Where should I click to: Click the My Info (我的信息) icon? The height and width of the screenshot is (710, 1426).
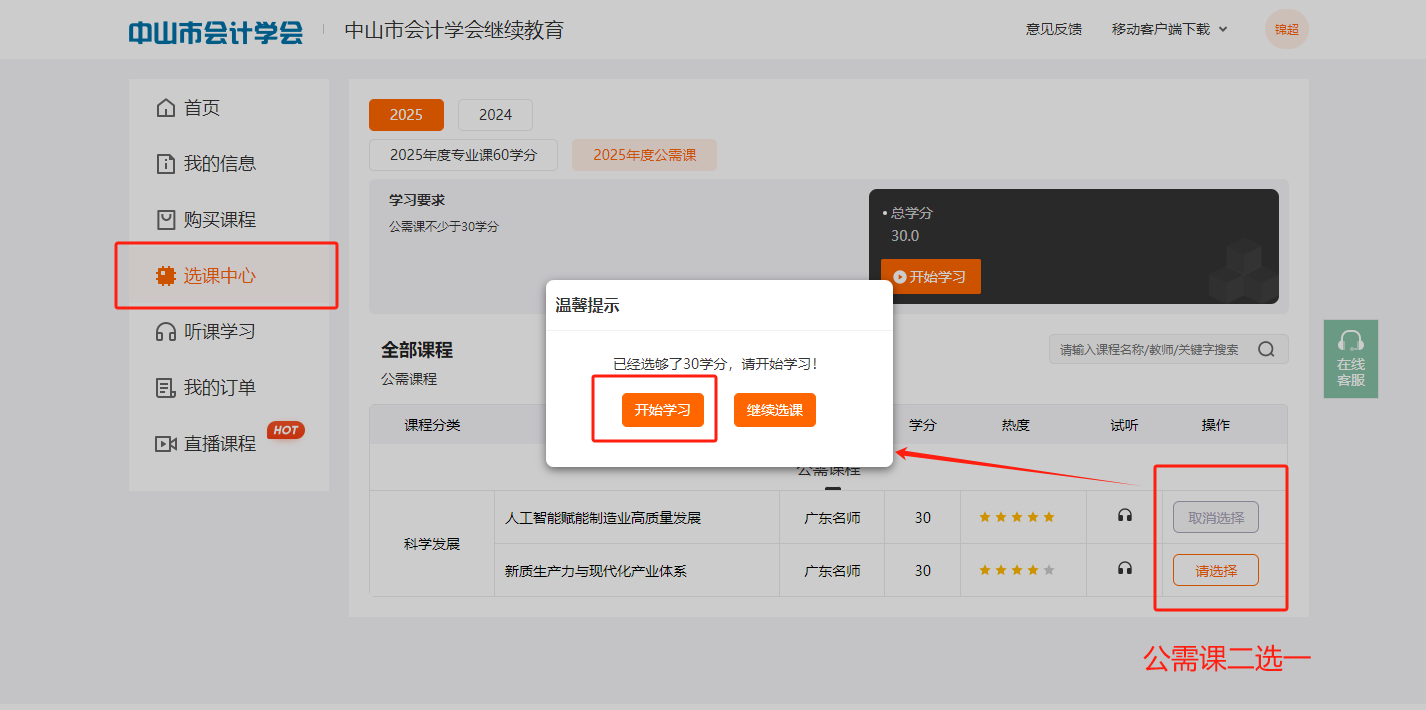tap(166, 164)
